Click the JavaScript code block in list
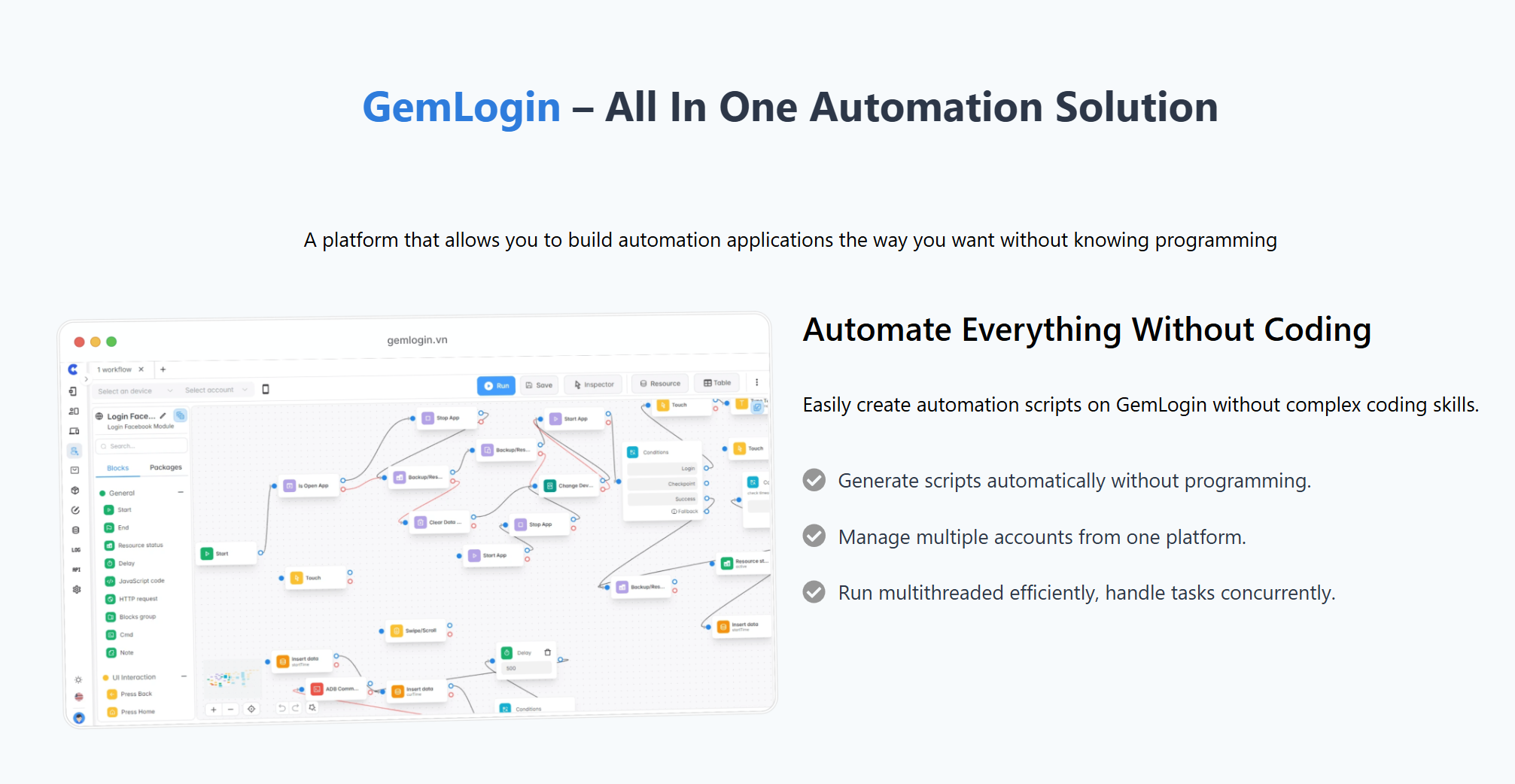Screen dimensions: 1515x784 (135, 581)
